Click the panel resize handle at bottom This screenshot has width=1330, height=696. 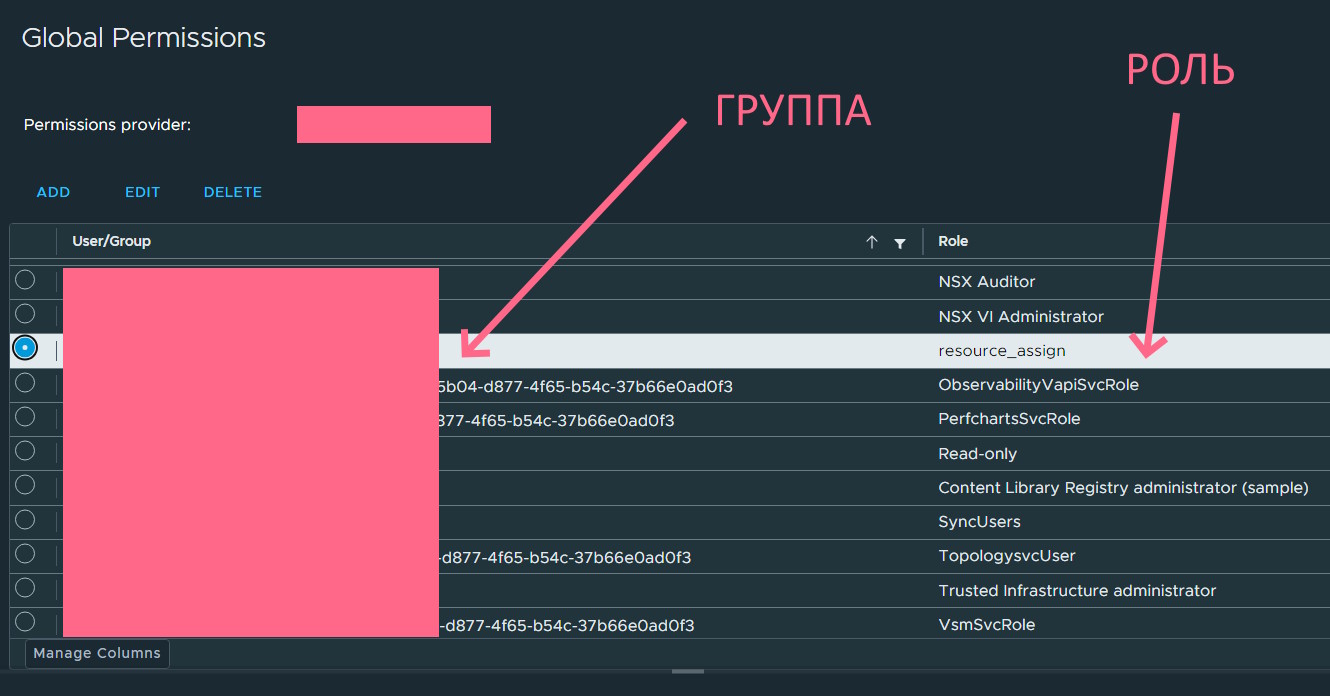[x=687, y=671]
